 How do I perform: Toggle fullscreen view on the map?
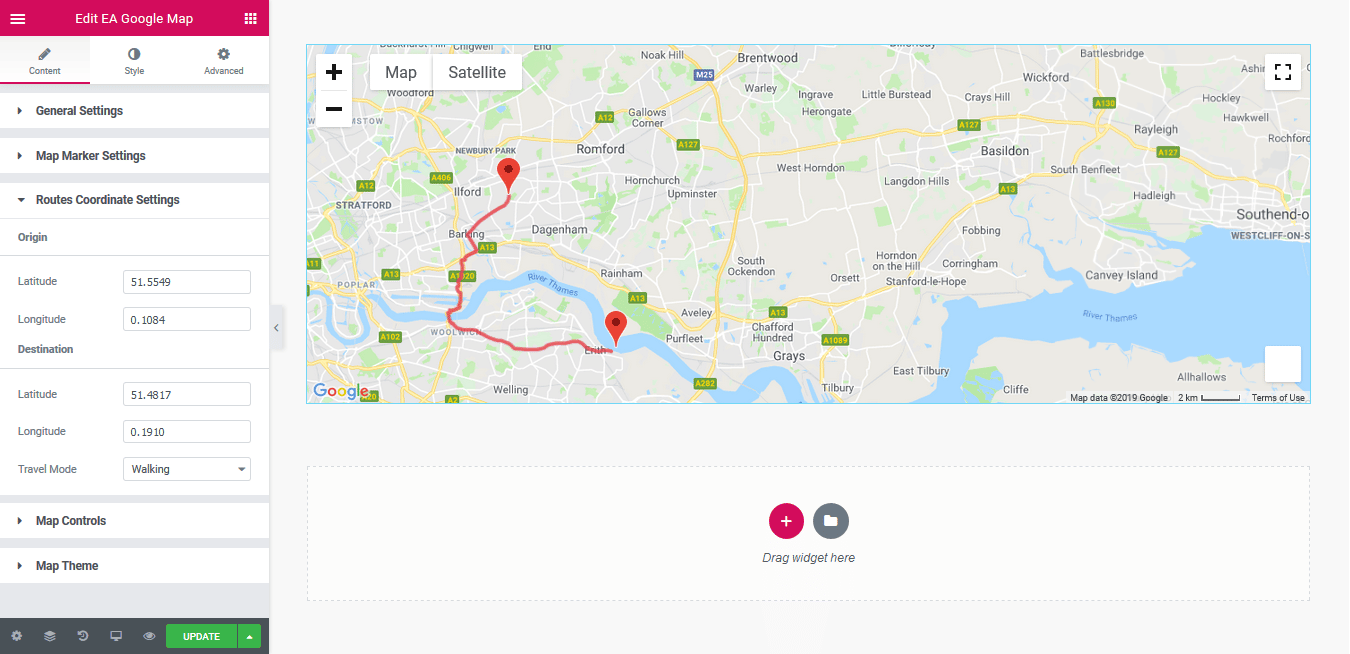1283,72
